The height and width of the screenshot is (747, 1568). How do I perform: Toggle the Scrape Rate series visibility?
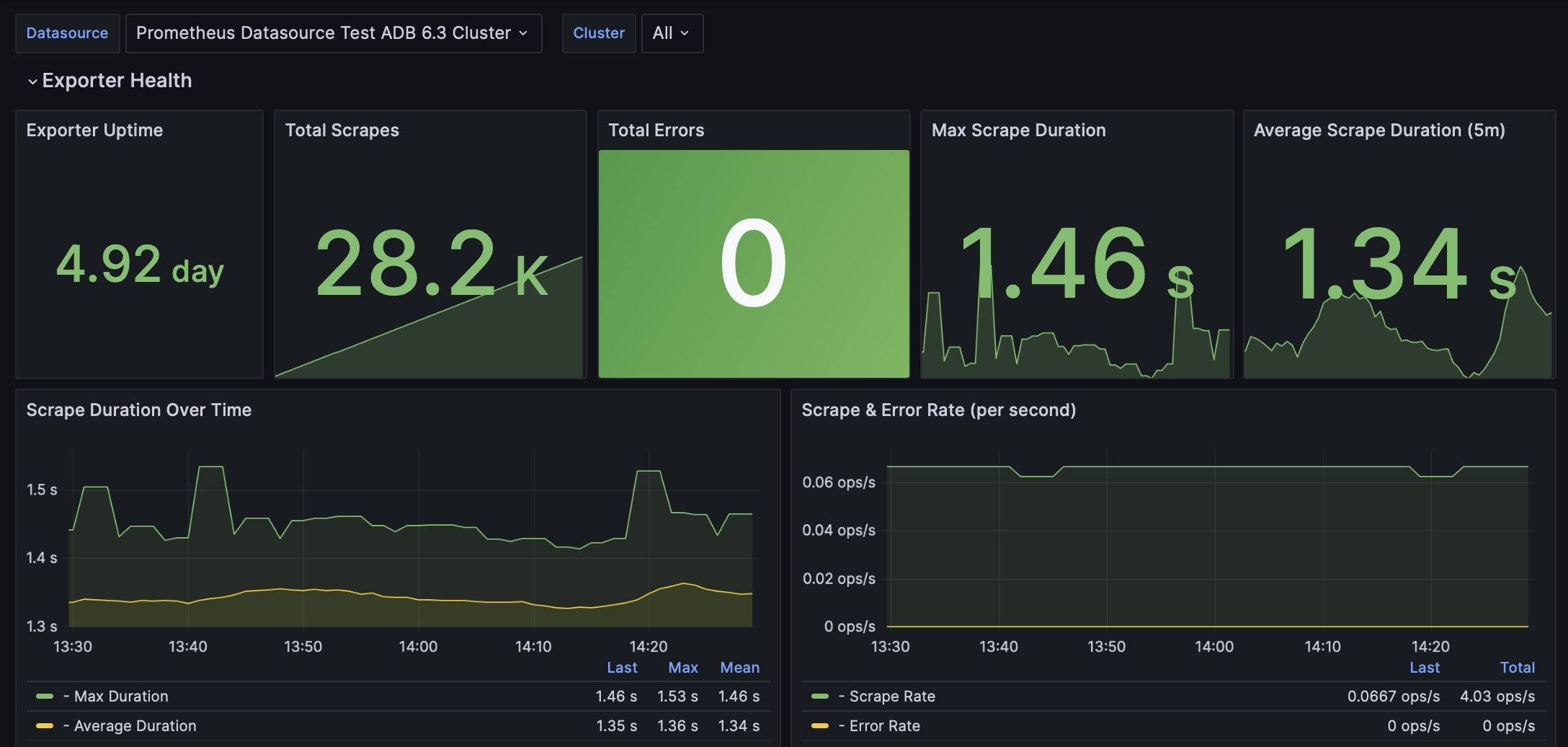tap(891, 696)
